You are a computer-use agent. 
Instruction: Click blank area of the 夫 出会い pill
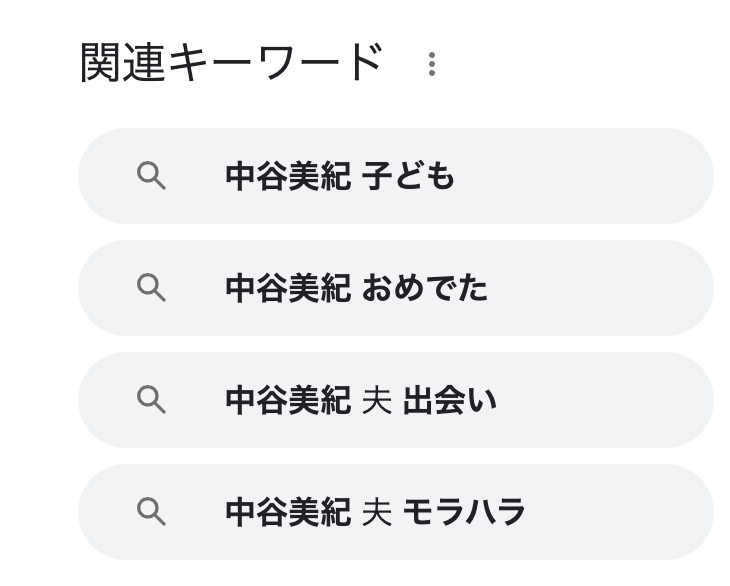tap(603, 400)
